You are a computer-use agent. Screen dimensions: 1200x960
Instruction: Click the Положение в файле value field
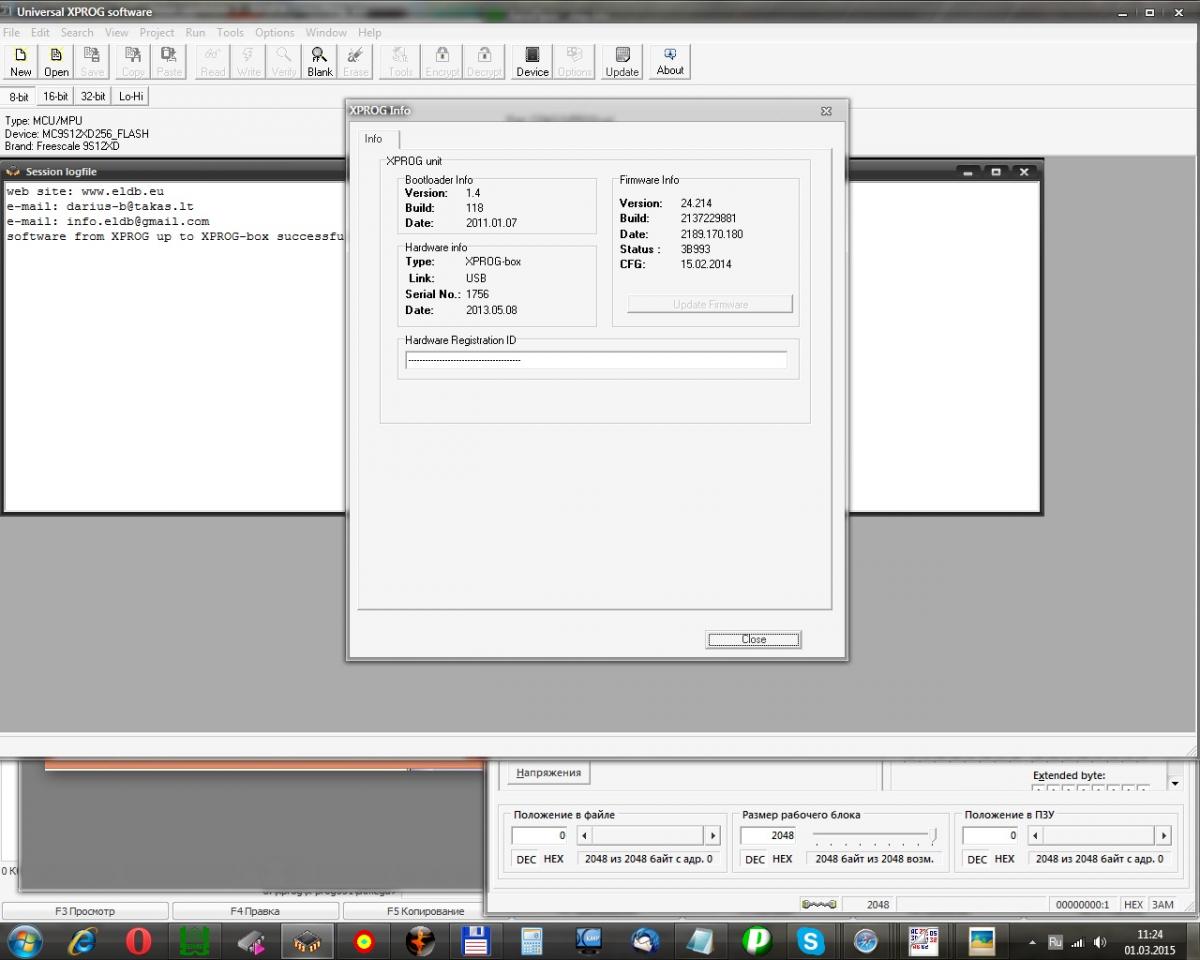(x=540, y=835)
